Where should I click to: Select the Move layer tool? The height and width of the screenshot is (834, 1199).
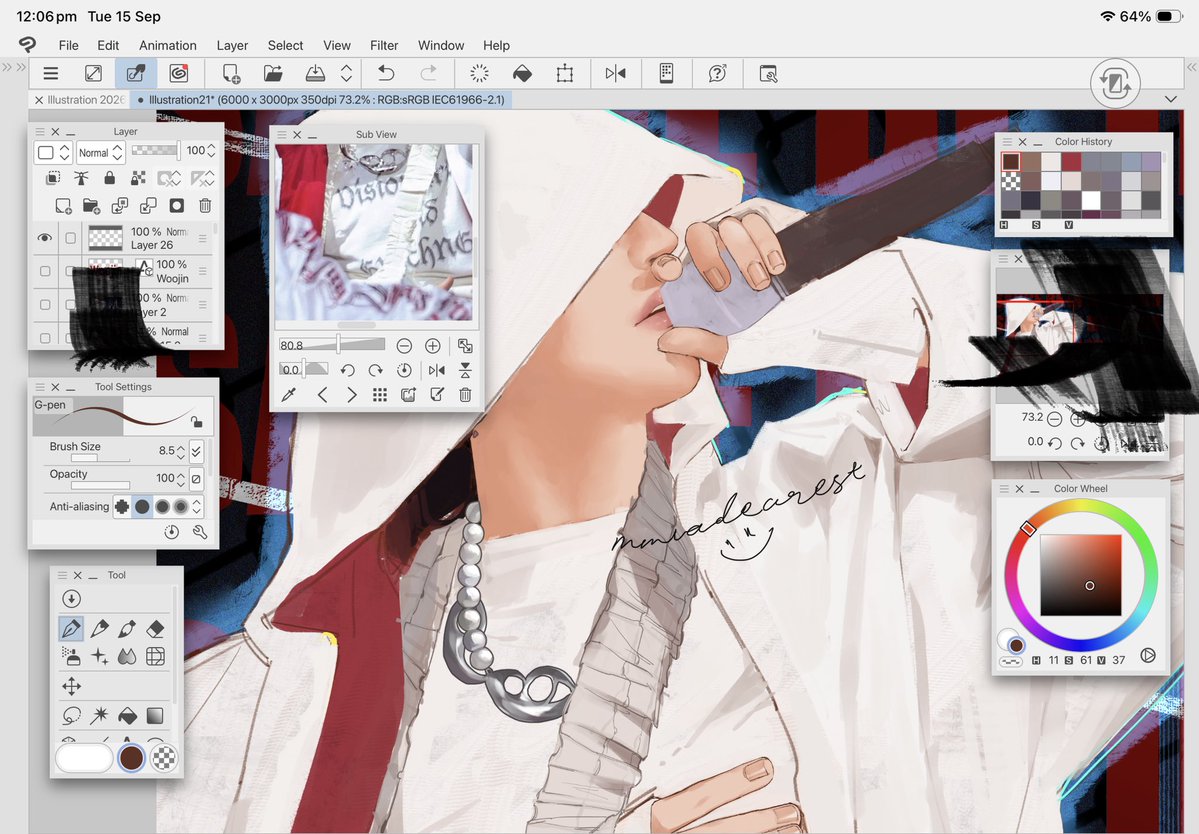tap(71, 686)
